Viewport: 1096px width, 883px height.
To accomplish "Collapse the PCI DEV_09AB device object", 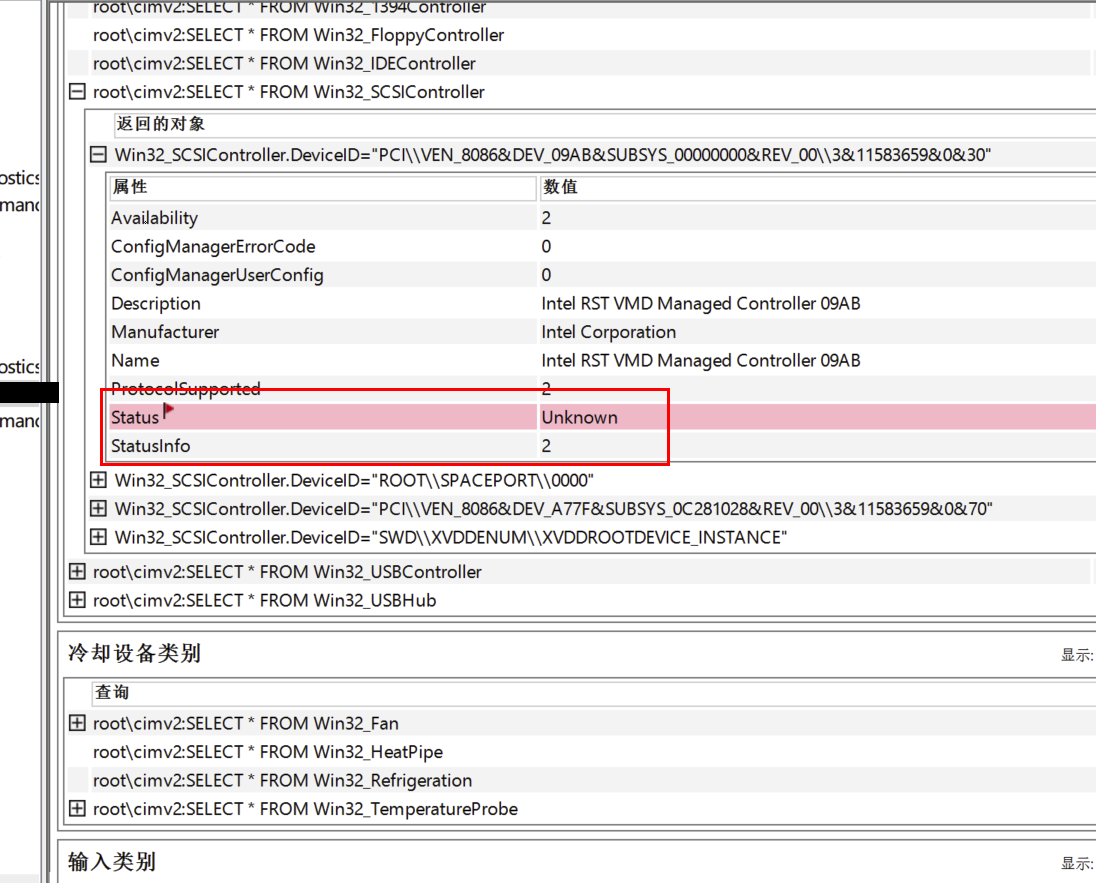I will [98, 155].
